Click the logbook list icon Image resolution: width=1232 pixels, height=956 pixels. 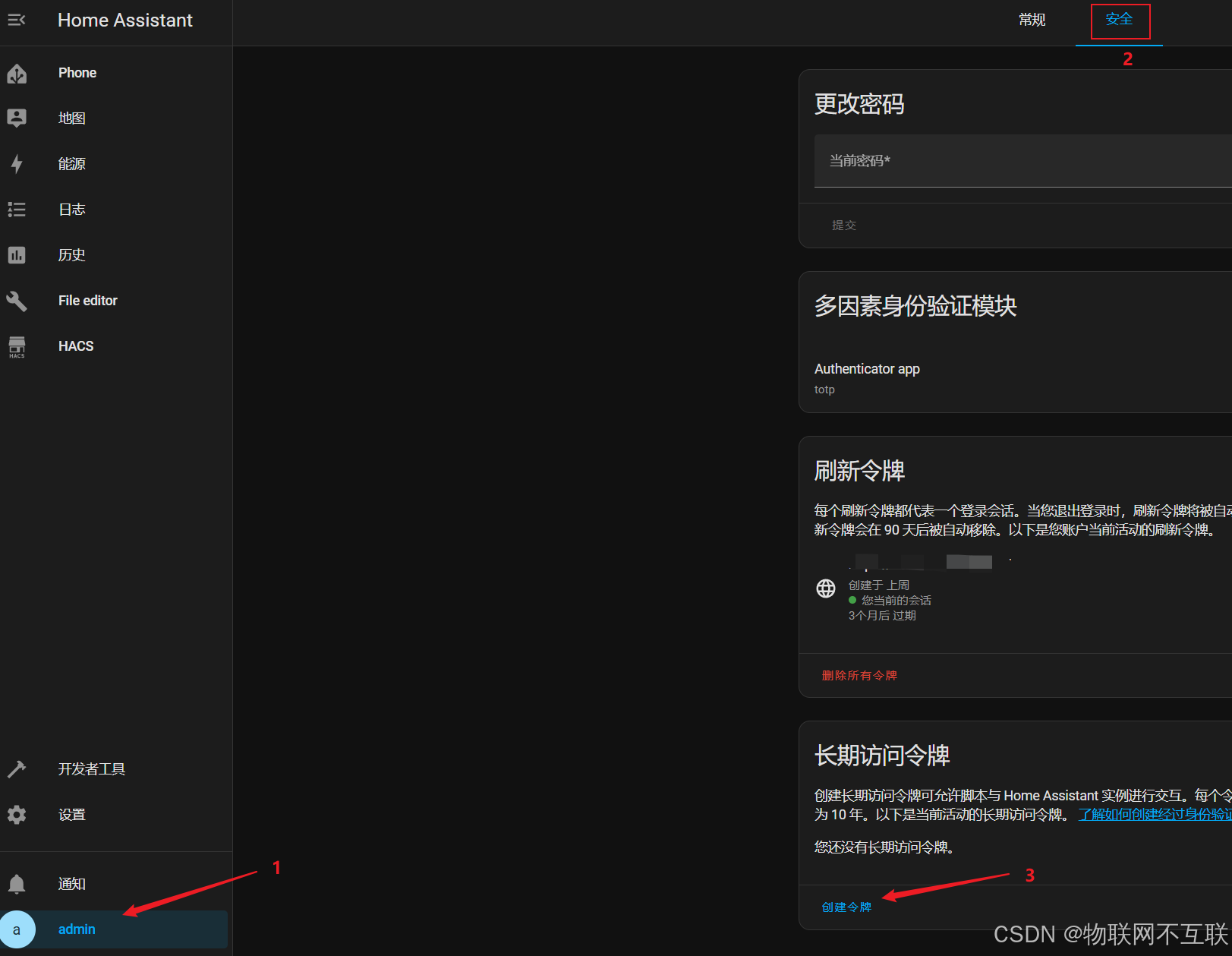click(17, 210)
